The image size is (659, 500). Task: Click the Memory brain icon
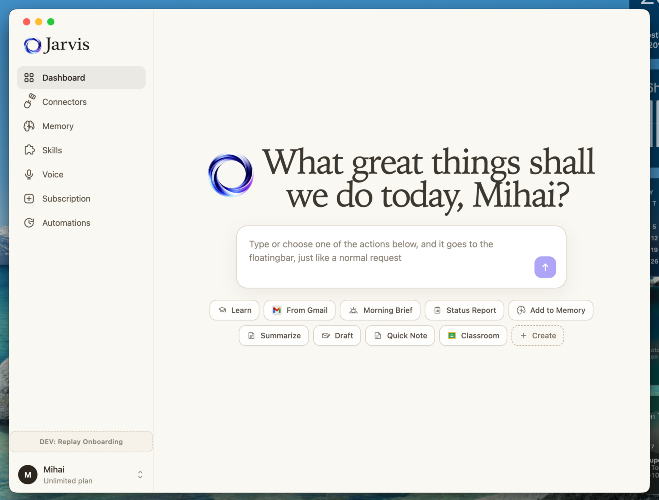[29, 126]
